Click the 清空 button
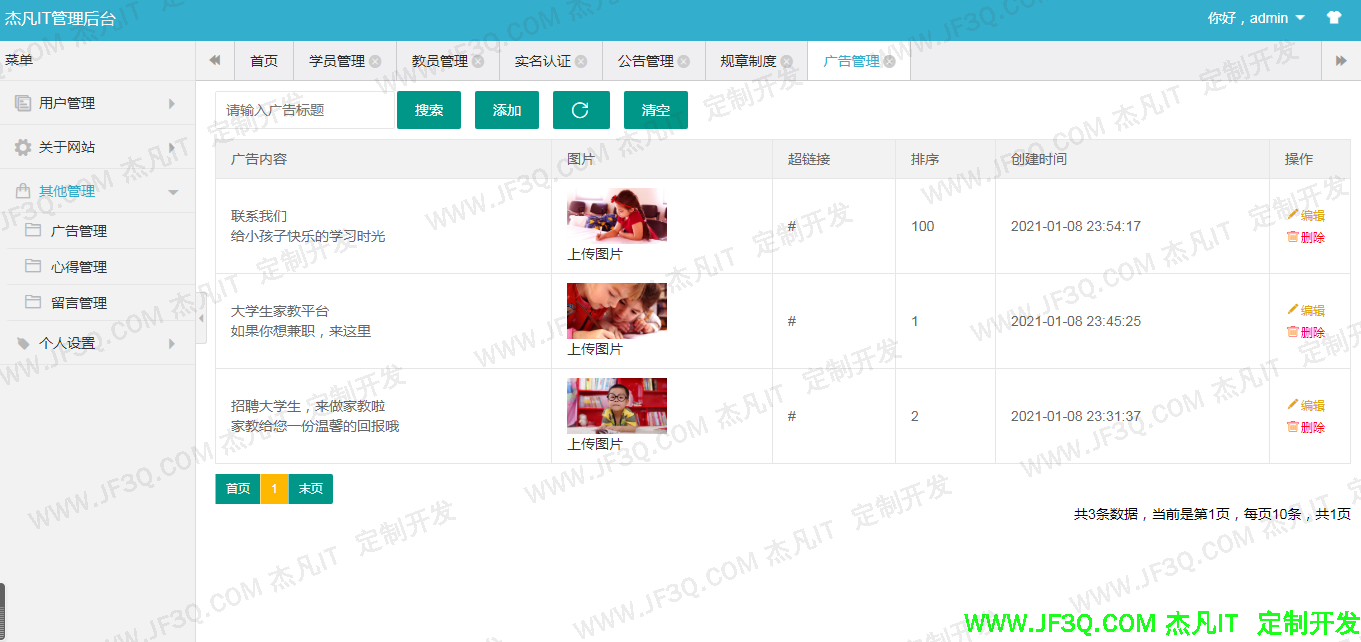Screen dimensions: 1361x642 tap(655, 110)
